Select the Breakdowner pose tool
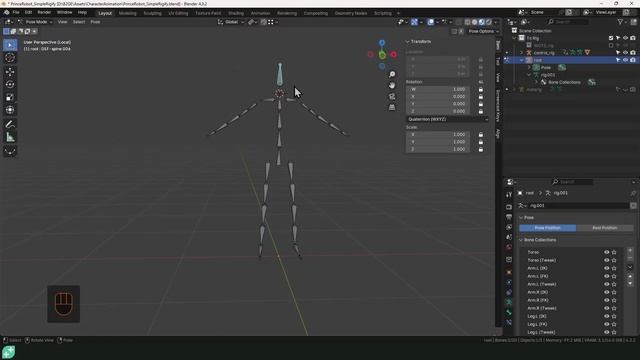 pyautogui.click(x=10, y=151)
